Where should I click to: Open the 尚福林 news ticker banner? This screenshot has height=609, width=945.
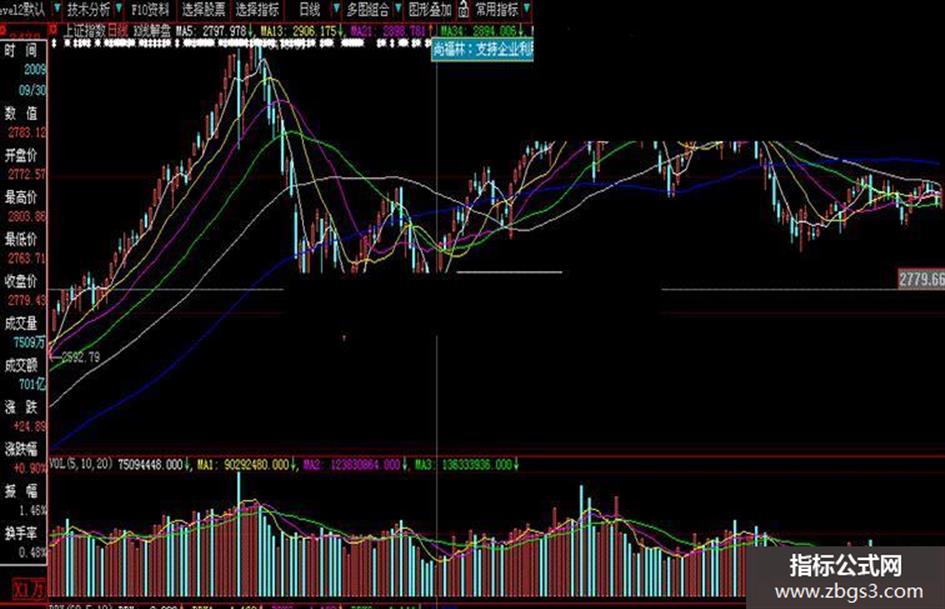pos(483,49)
